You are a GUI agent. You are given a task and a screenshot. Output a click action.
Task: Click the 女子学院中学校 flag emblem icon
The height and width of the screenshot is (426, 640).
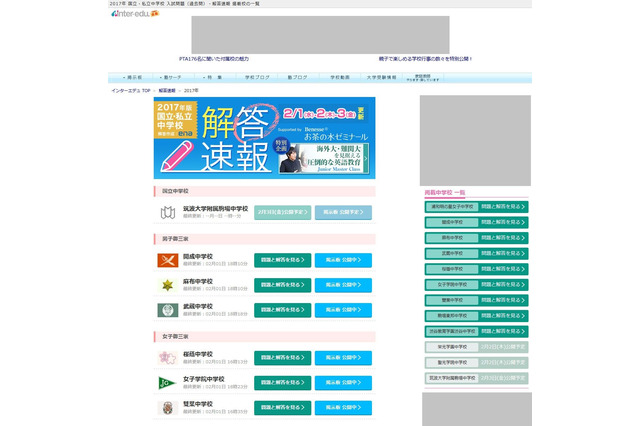click(x=167, y=383)
